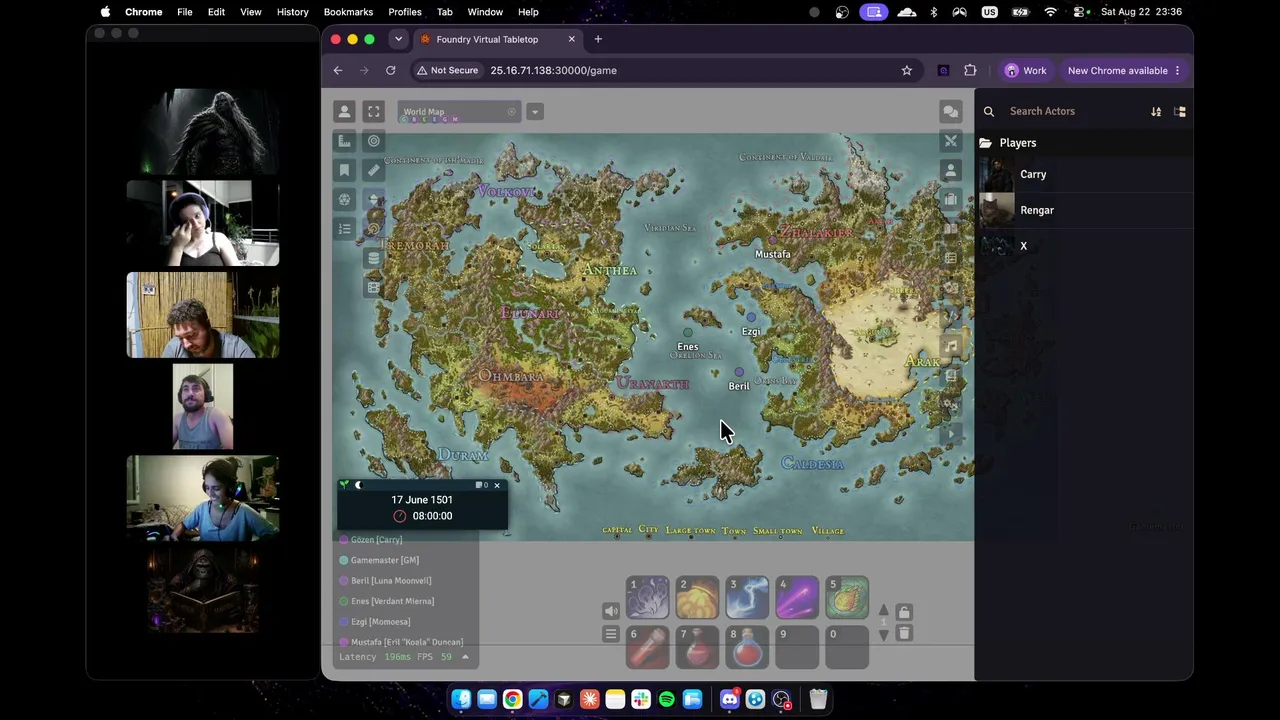Sort actors alphabetically
Screen dimensions: 1280x720
(1156, 112)
